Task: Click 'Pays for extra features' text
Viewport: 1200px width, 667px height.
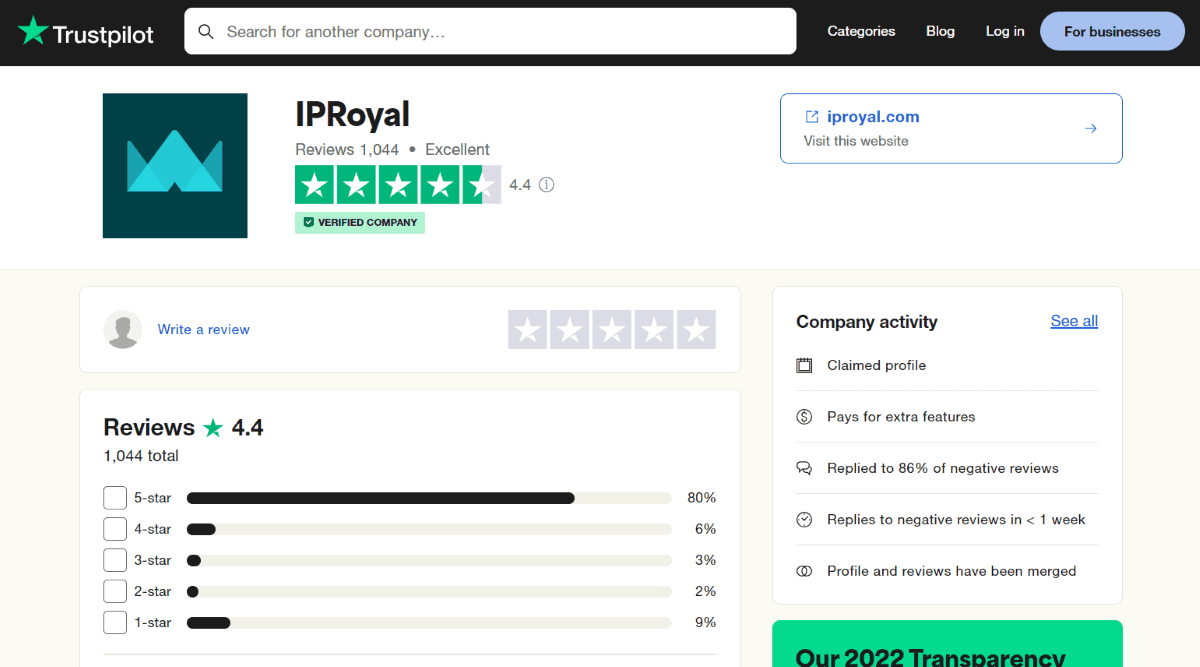Action: pos(901,417)
